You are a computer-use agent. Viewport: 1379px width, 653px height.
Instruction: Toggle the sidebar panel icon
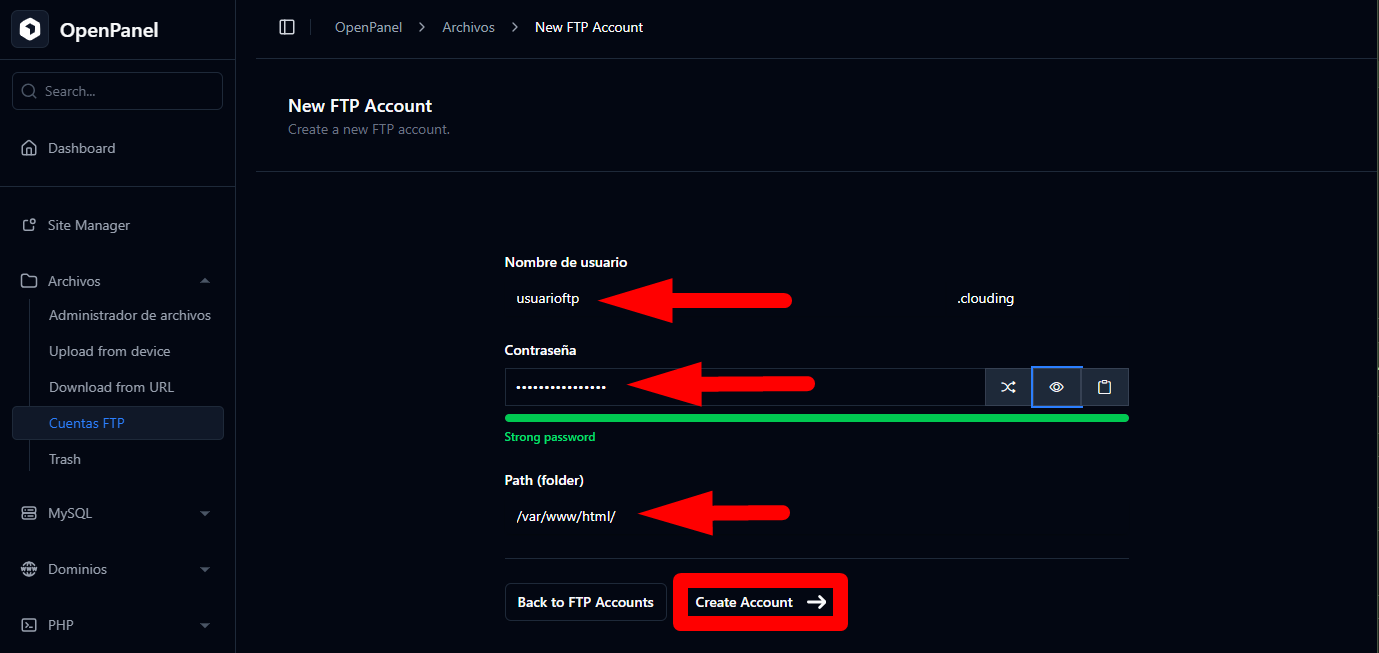[287, 27]
